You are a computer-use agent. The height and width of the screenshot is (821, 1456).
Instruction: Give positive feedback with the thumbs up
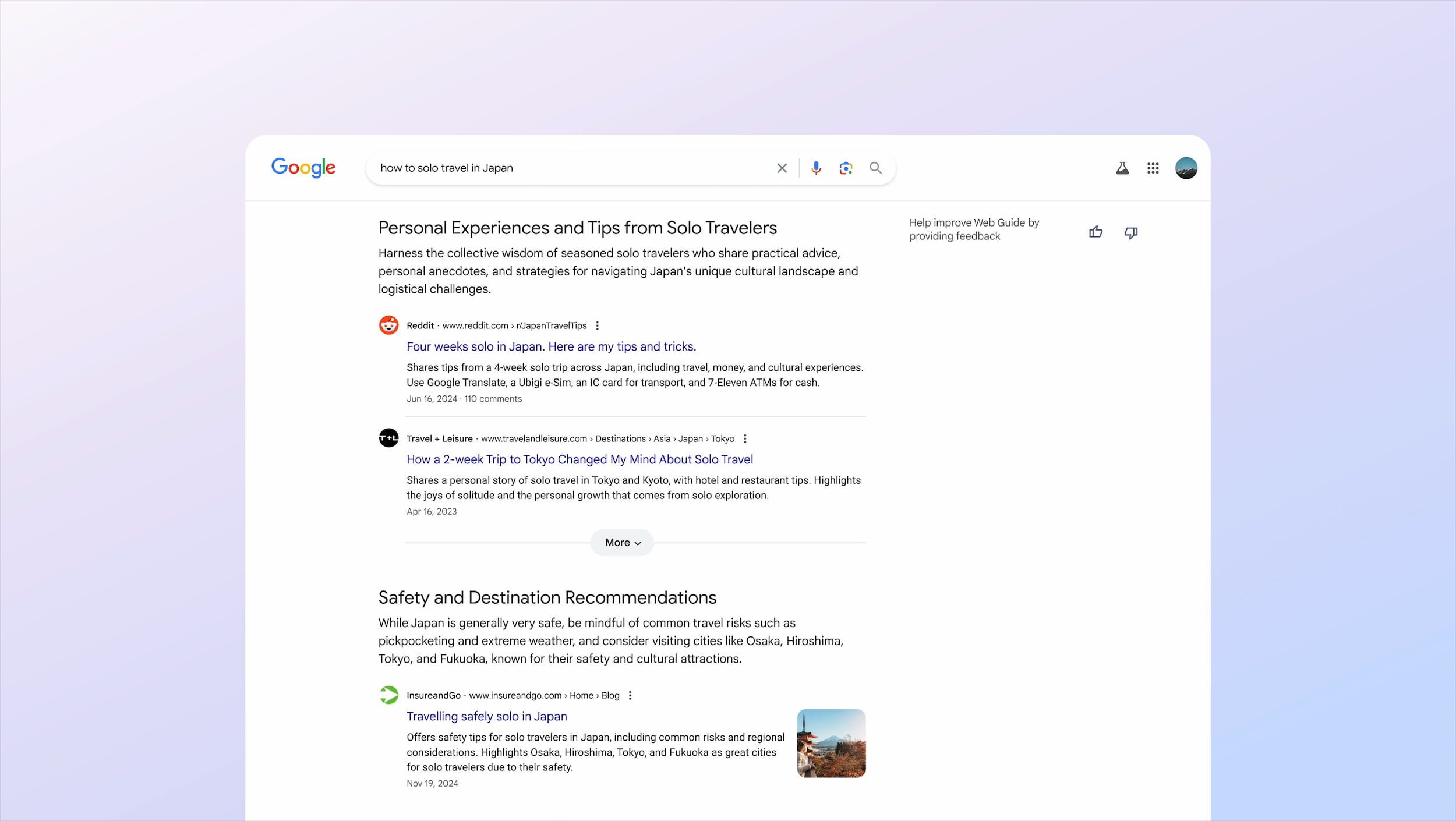pos(1095,232)
